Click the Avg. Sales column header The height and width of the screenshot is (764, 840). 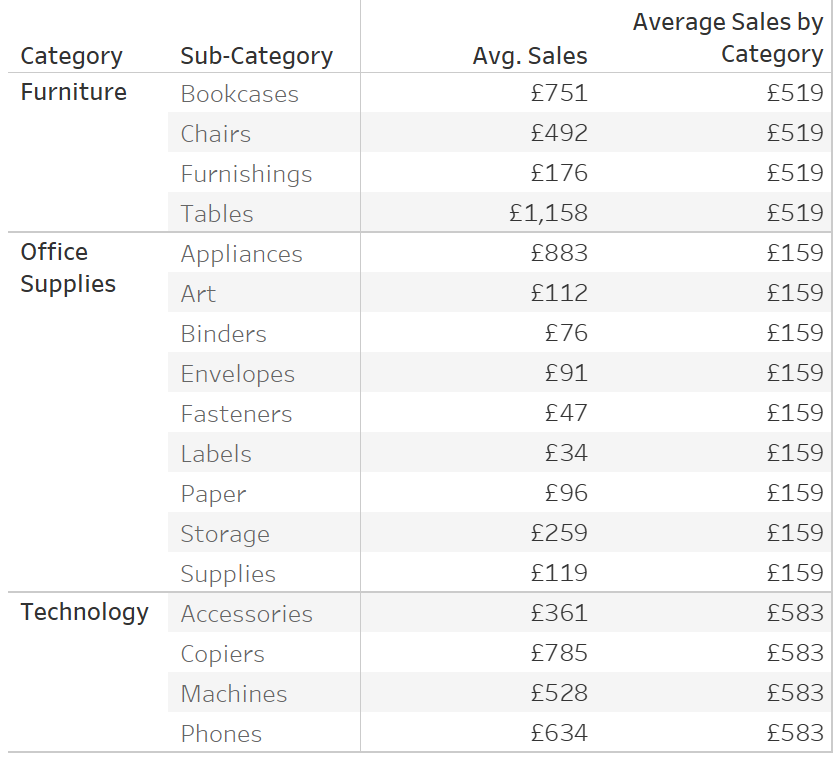[x=530, y=56]
